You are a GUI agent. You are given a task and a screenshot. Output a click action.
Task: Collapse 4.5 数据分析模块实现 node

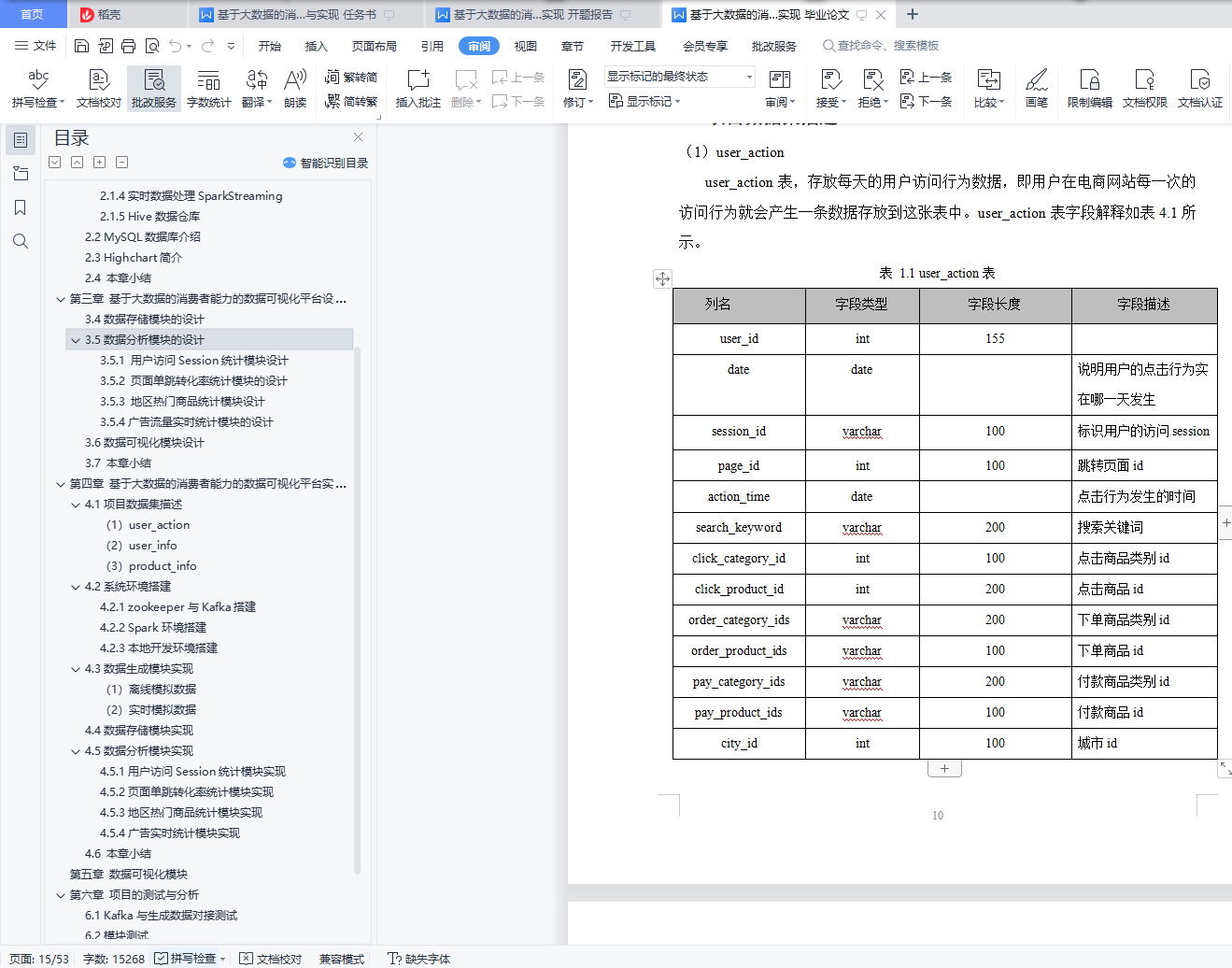click(76, 751)
